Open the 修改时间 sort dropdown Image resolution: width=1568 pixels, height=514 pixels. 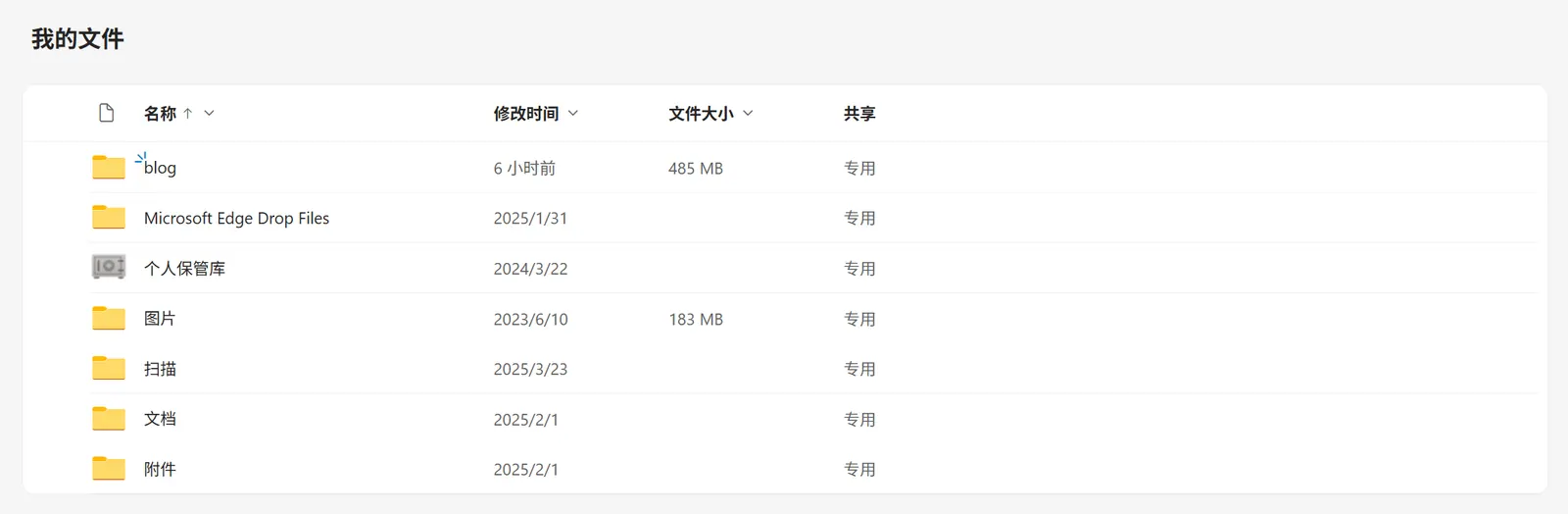pyautogui.click(x=573, y=114)
